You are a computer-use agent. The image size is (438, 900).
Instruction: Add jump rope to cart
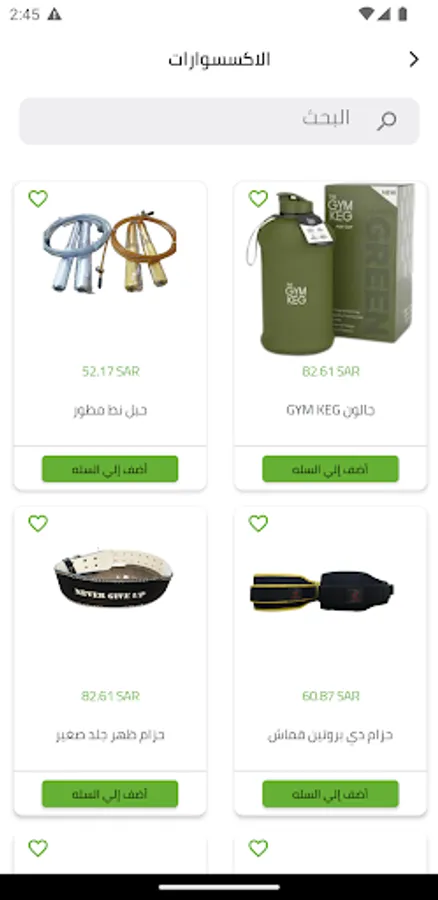click(x=110, y=469)
